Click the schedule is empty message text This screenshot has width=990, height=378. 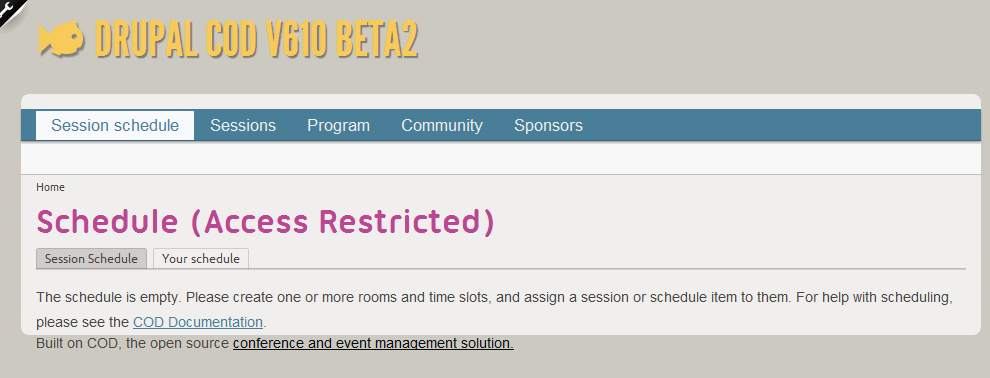coord(494,309)
